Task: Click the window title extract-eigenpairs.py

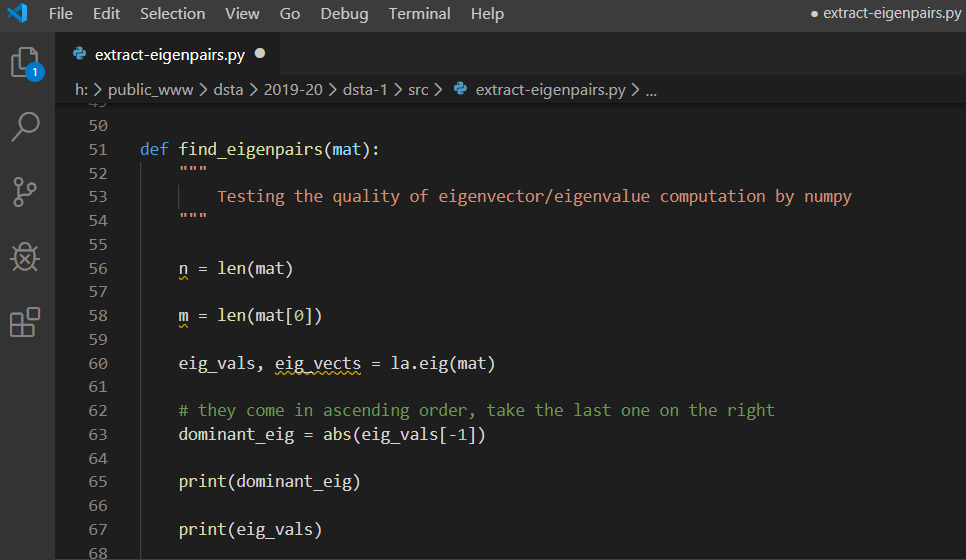Action: coord(892,13)
